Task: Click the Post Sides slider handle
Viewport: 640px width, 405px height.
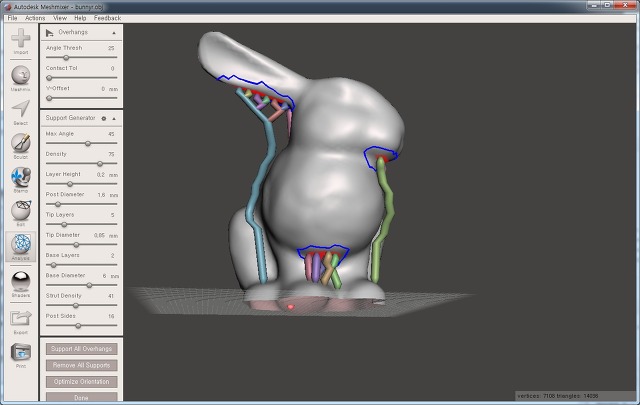Action: (x=78, y=325)
